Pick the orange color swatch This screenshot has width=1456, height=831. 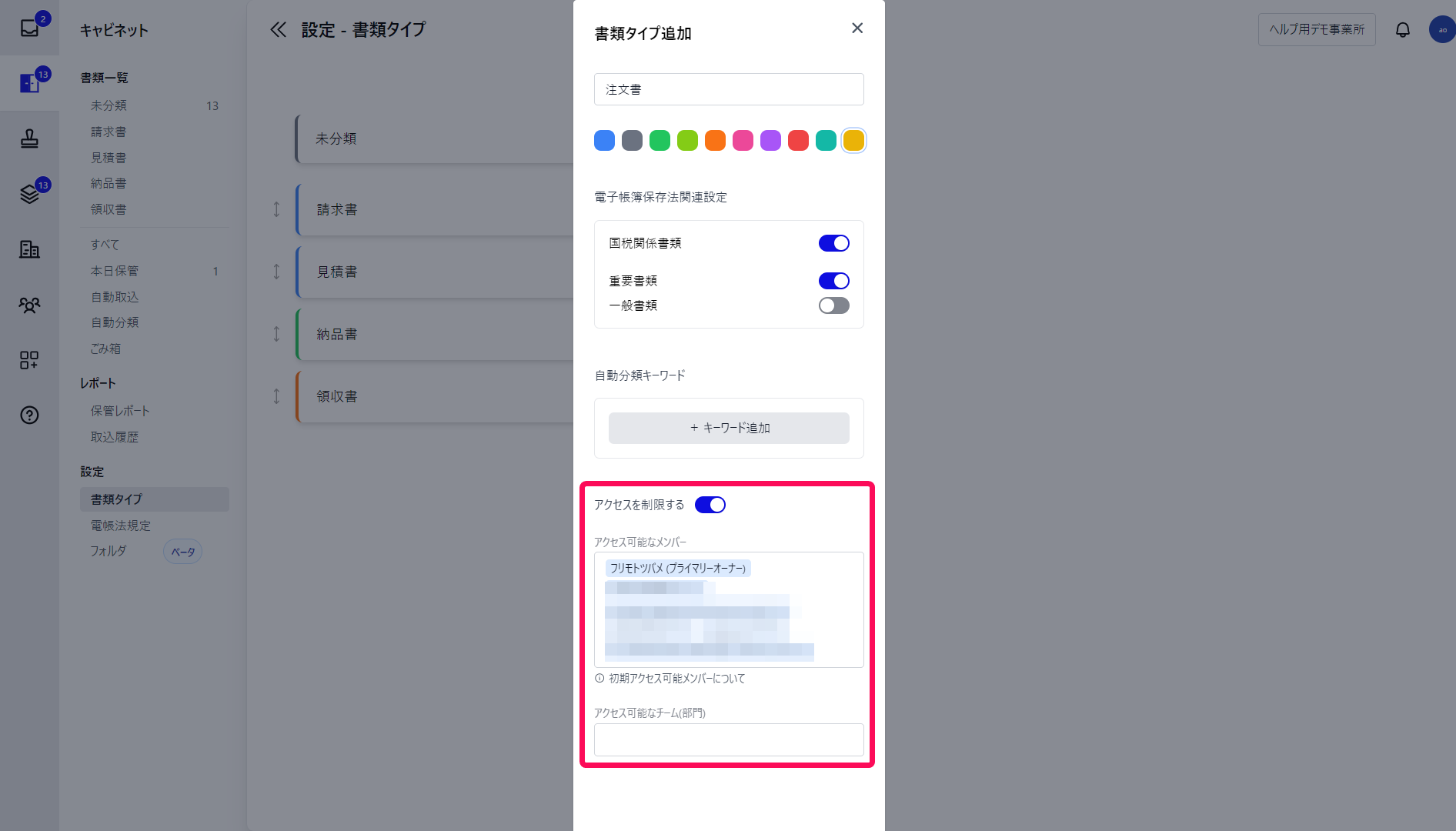point(715,141)
